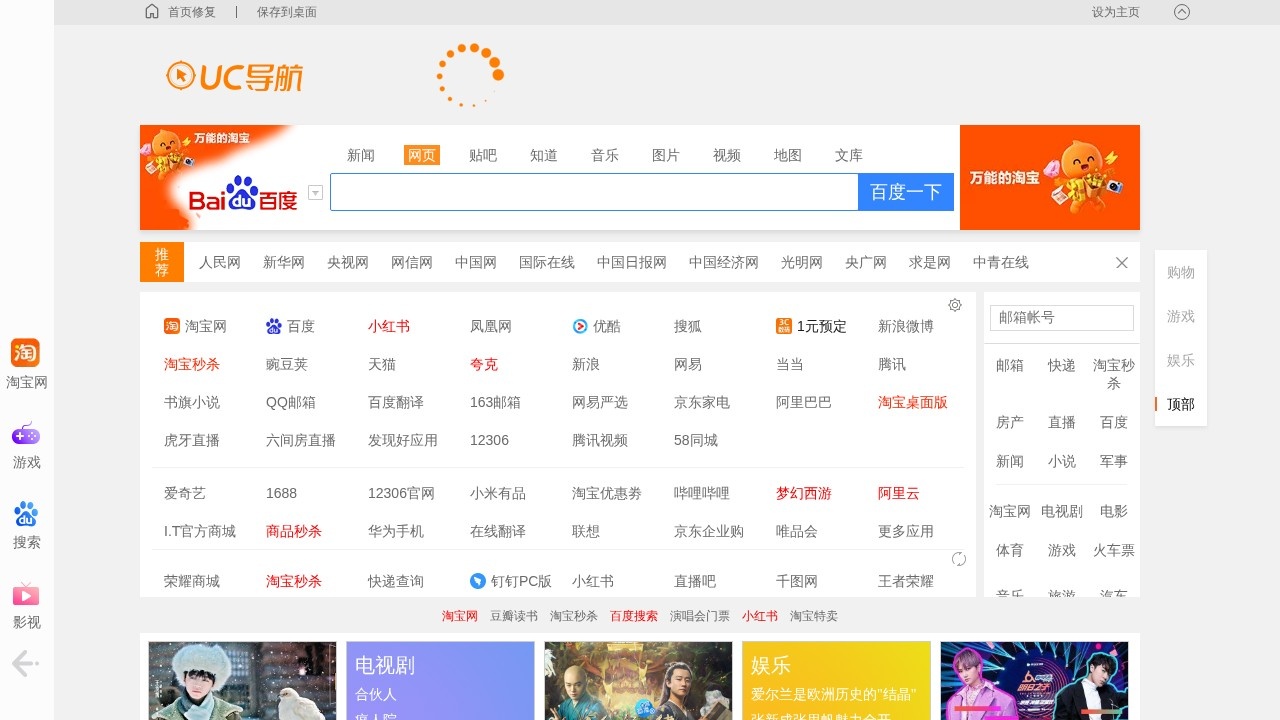Open 首页修复 link
The width and height of the screenshot is (1280, 720).
(192, 12)
